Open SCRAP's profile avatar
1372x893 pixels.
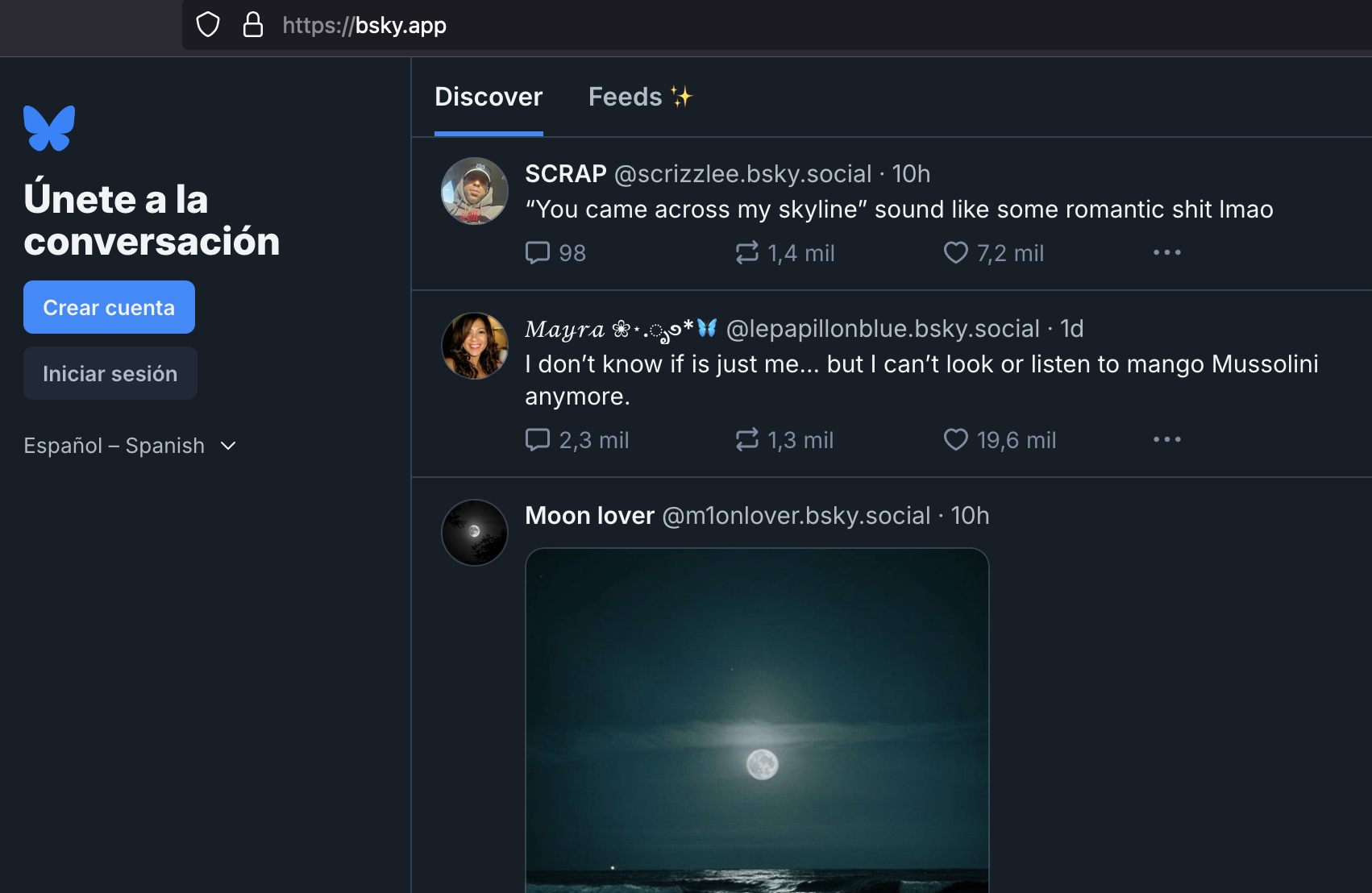coord(475,191)
